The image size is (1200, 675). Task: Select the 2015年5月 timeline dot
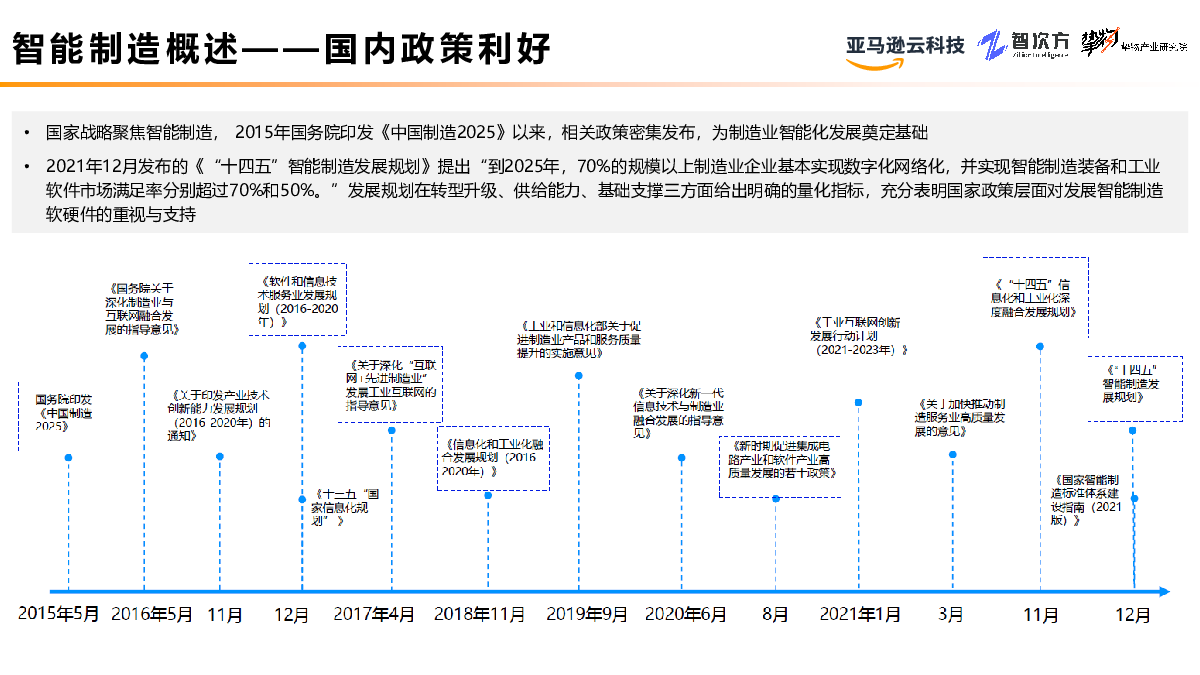(x=68, y=457)
